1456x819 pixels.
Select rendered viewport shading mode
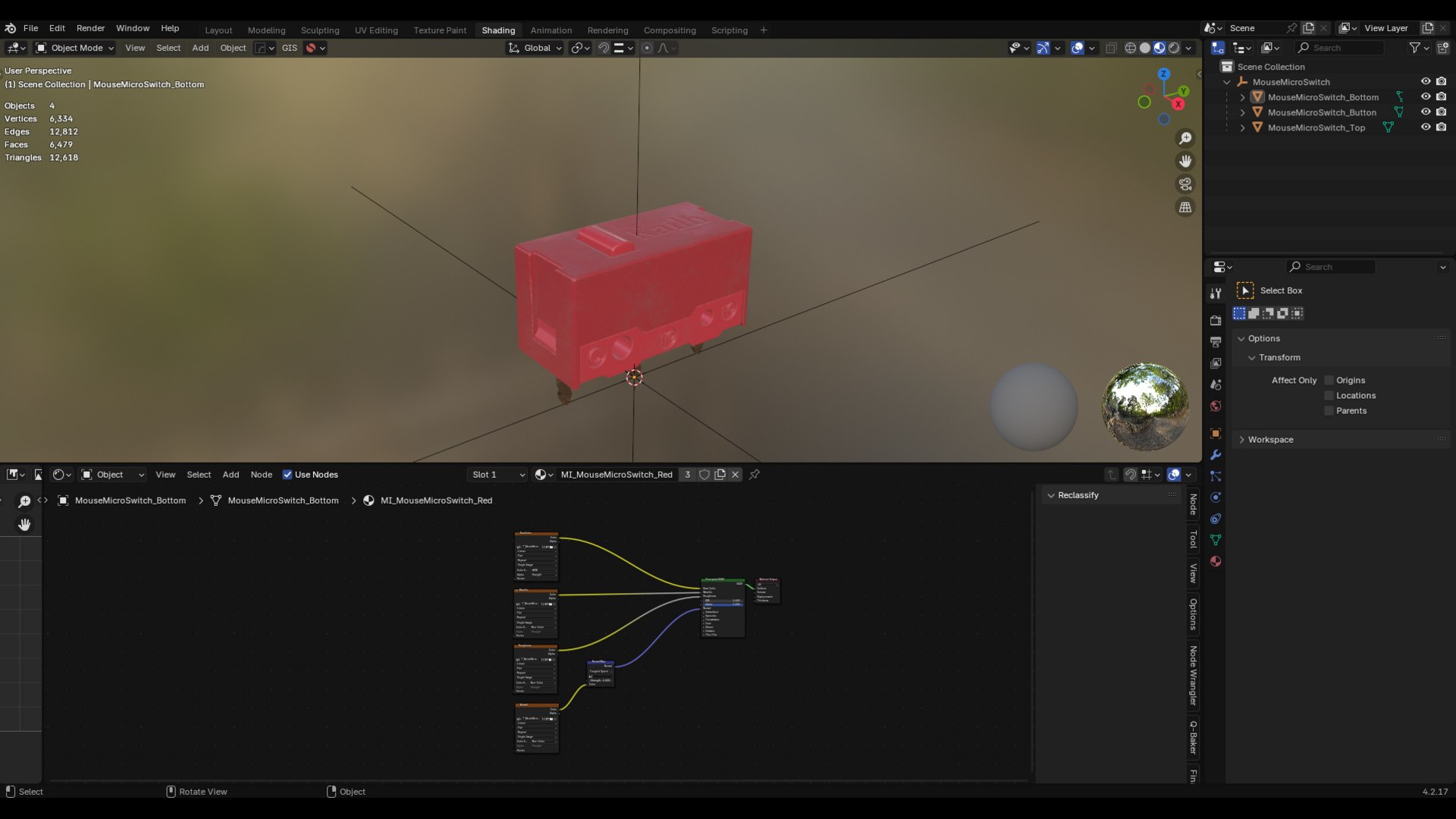tap(1174, 48)
